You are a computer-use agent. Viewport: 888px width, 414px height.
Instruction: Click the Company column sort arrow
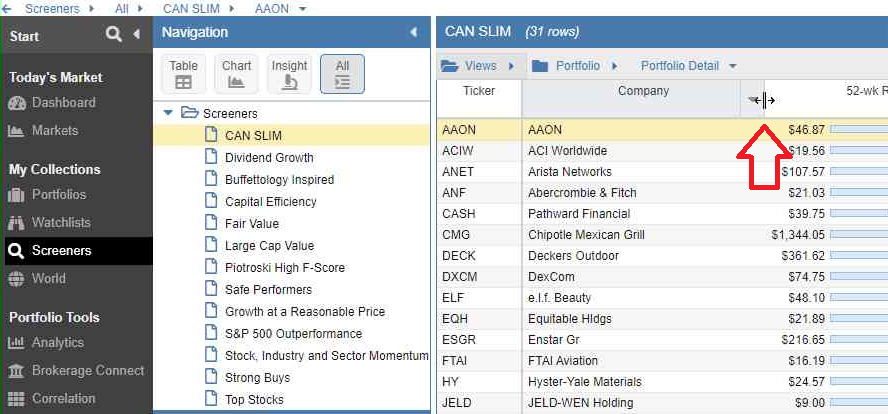point(752,101)
